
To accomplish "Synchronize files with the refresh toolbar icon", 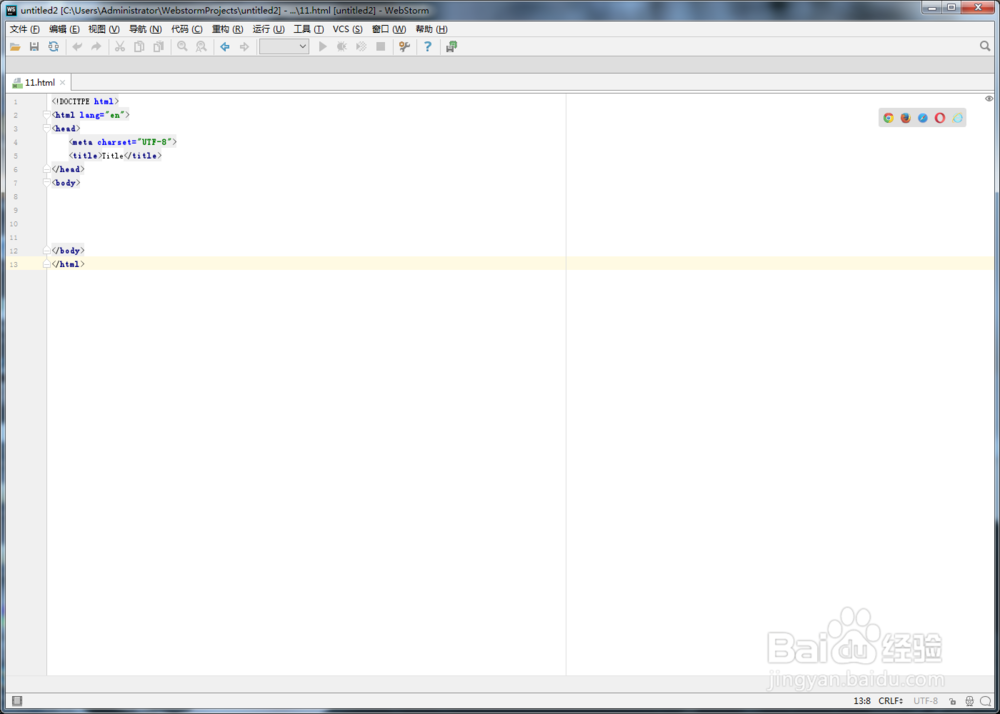I will (53, 46).
